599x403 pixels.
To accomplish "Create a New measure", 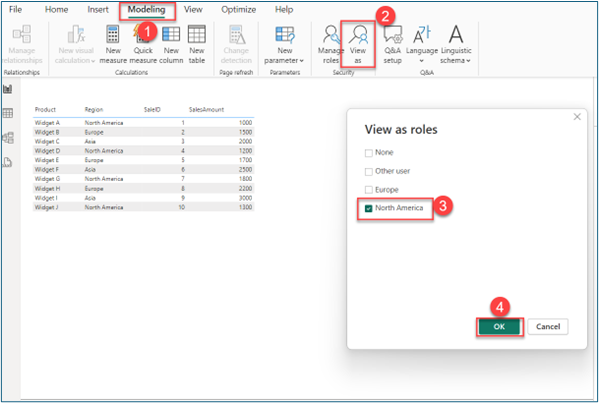I will tap(113, 44).
